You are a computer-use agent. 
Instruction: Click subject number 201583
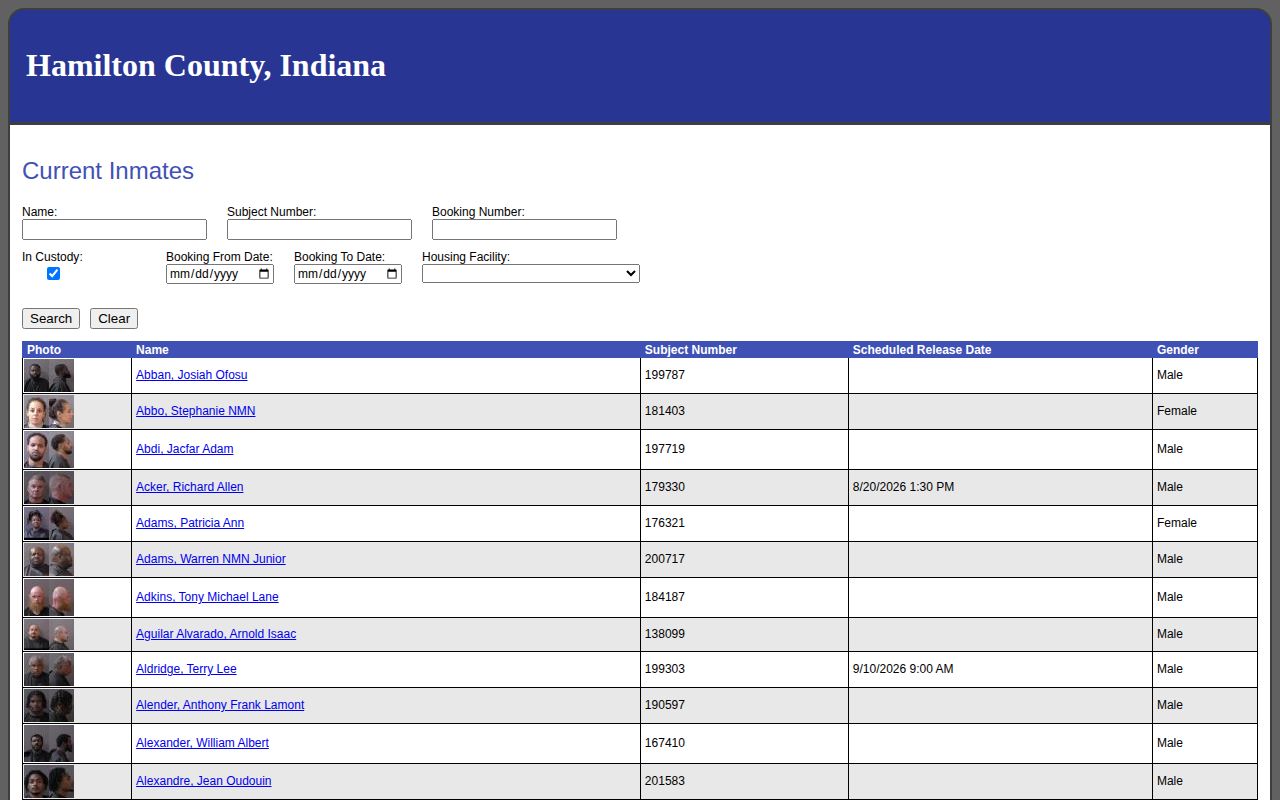coord(665,781)
